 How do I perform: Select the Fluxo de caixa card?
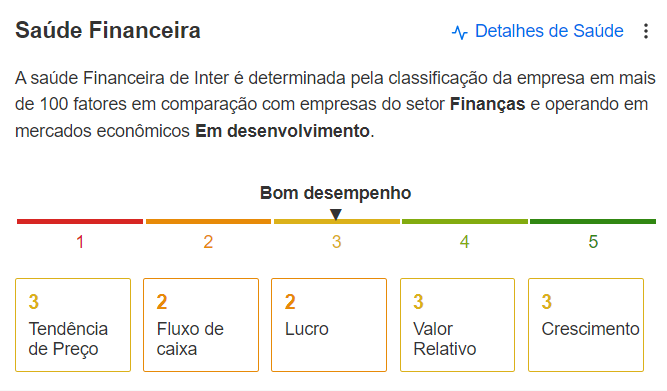[201, 325]
